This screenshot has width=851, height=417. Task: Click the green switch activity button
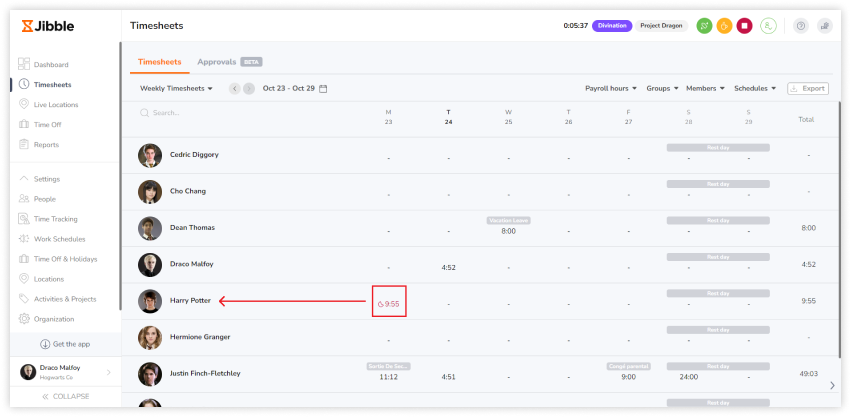(x=704, y=26)
